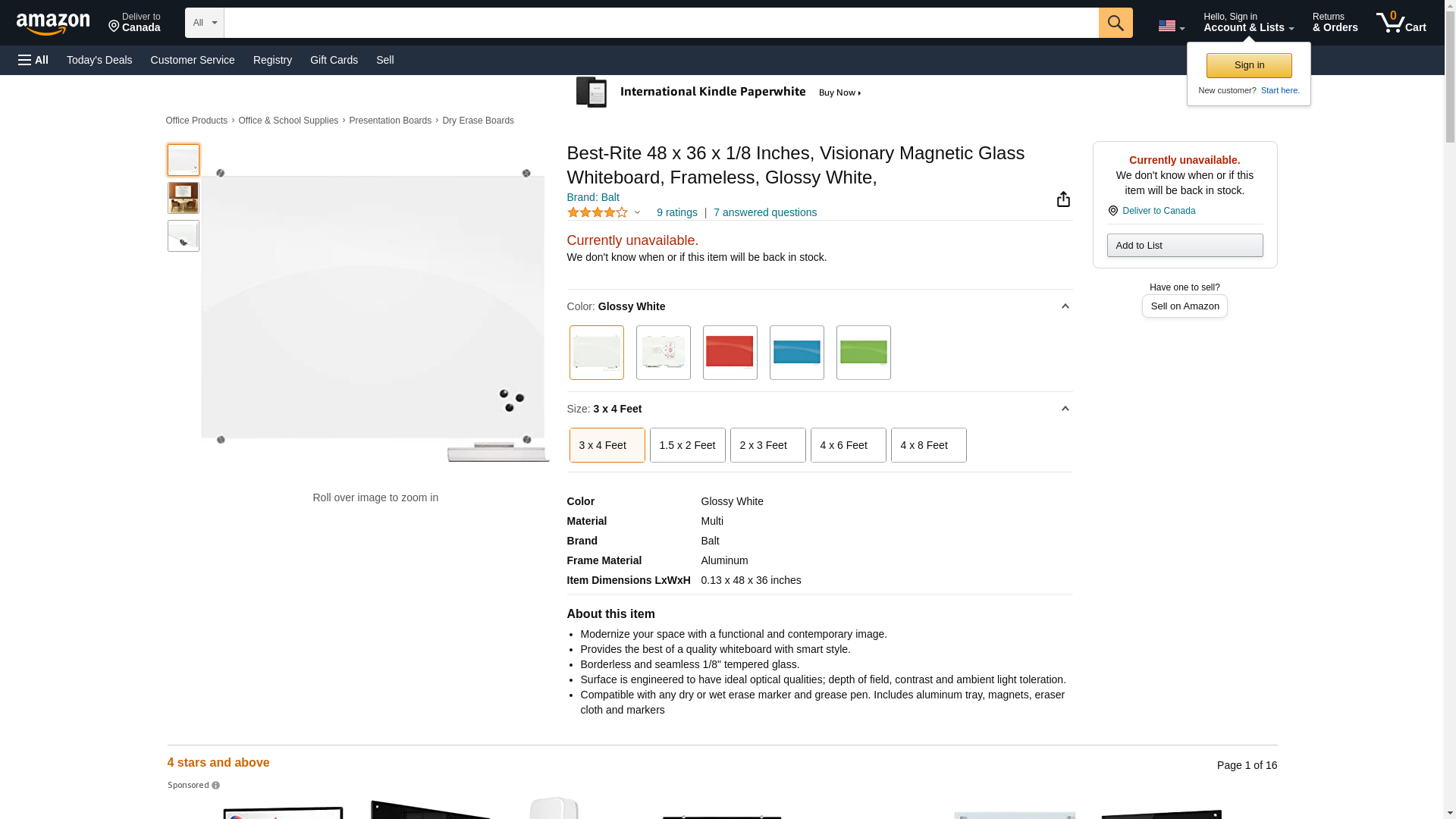Choose the red color swatch
Viewport: 1456px width, 819px height.
pyautogui.click(x=730, y=353)
